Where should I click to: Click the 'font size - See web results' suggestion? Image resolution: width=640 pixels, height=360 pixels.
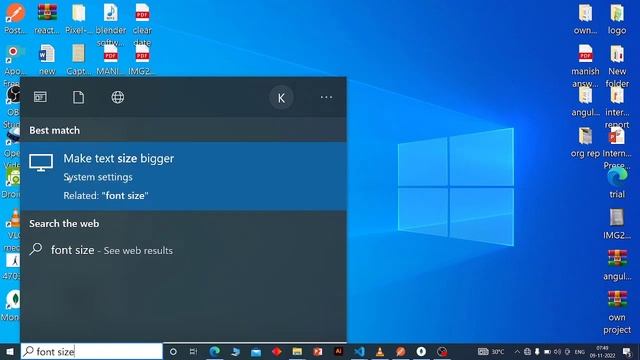point(183,250)
